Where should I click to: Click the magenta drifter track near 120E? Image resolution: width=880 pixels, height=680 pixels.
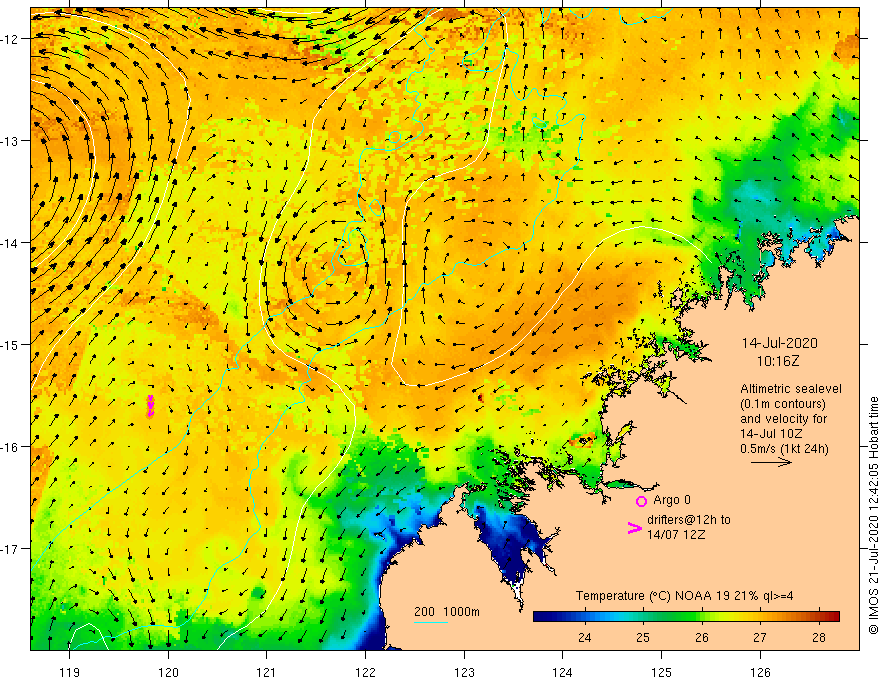point(150,406)
